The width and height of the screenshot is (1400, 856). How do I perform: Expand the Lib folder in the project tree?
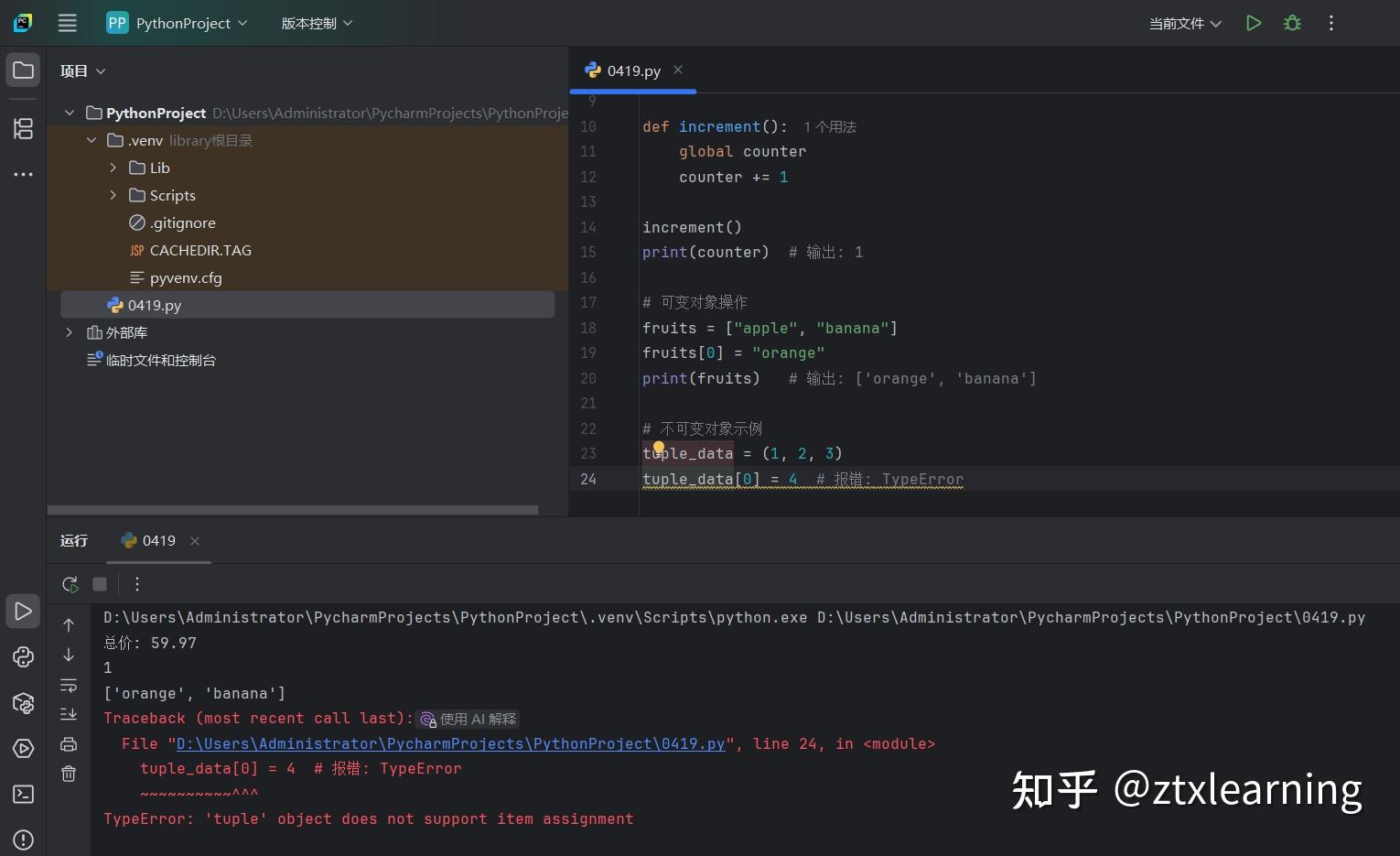[x=113, y=168]
